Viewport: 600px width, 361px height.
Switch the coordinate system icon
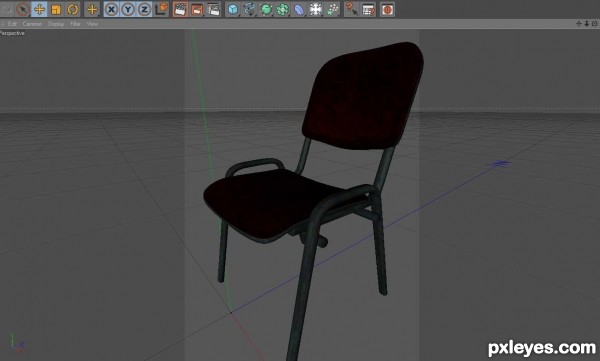[161, 9]
